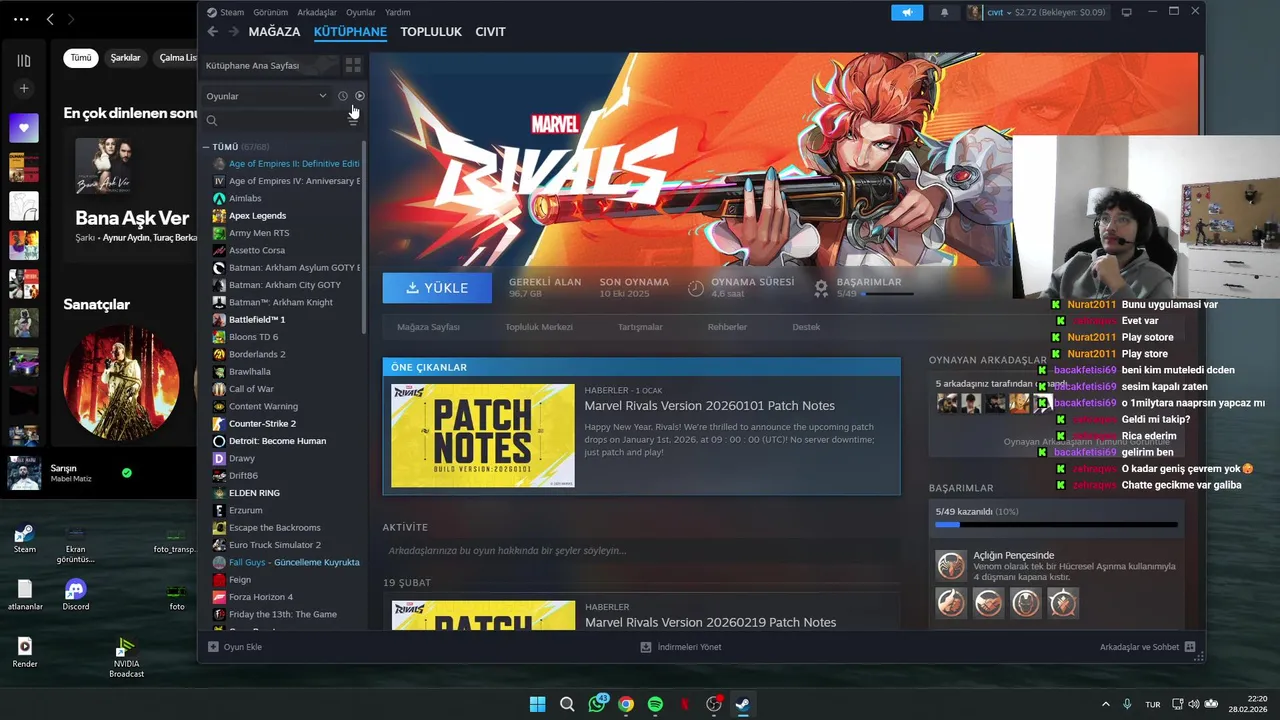The image size is (1280, 720).
Task: Switch the library to grid view icon
Action: coord(353,65)
